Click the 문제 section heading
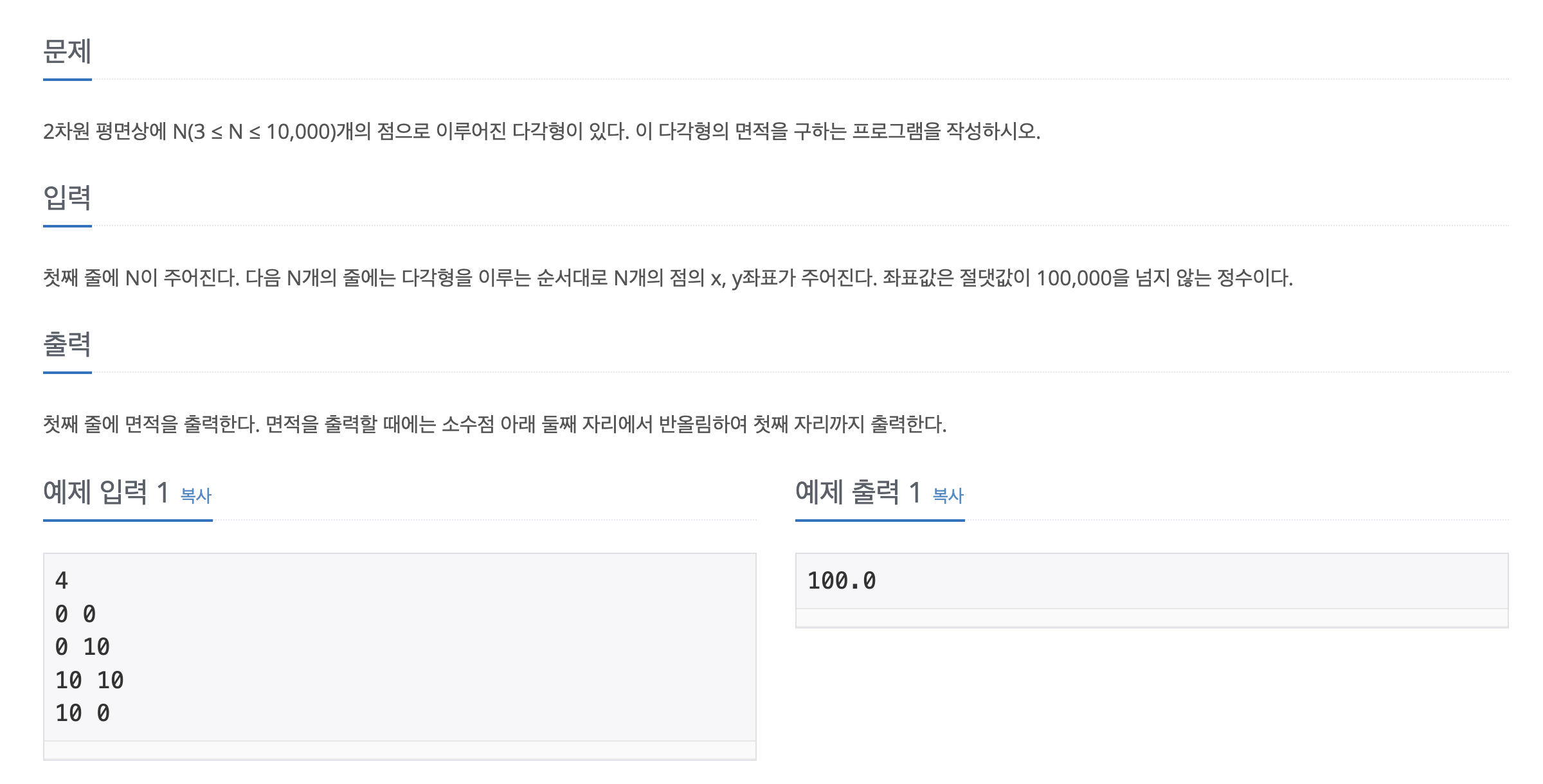Viewport: 1543px width, 784px height. [68, 51]
